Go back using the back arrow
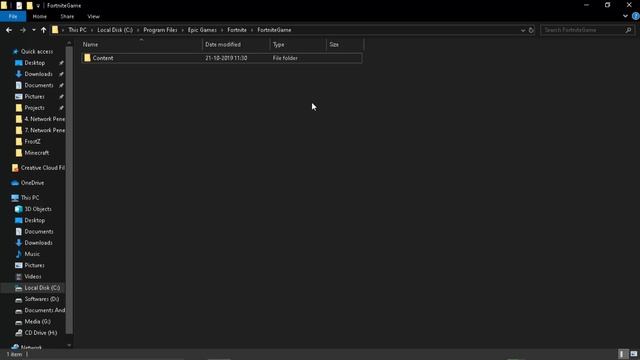This screenshot has width=640, height=360. (9, 30)
